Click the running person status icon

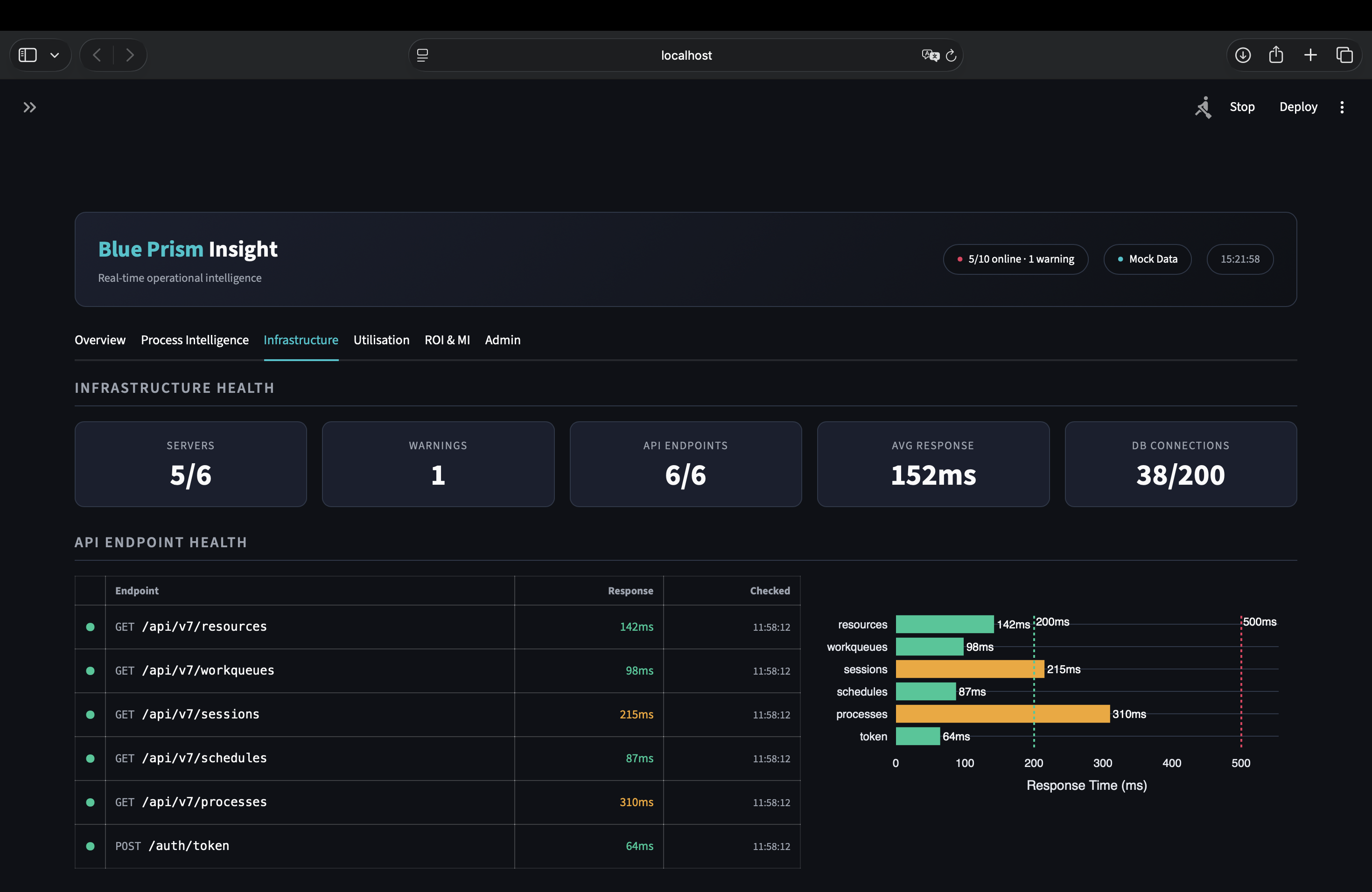1204,107
